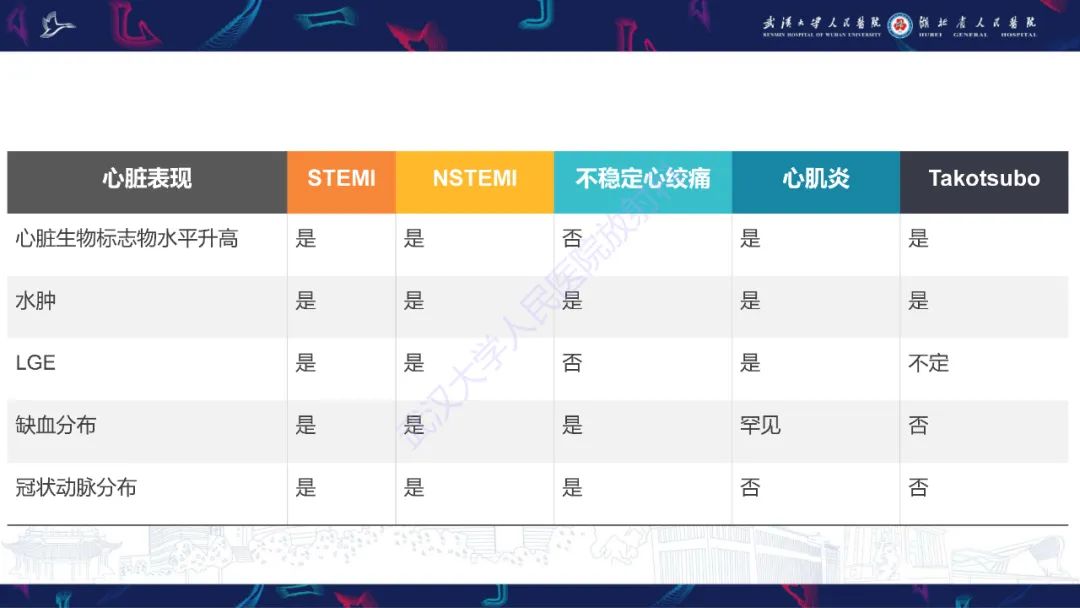Viewport: 1080px width, 608px height.
Task: Click STEMI value 是 in 缺血分布 row
Action: click(x=306, y=425)
